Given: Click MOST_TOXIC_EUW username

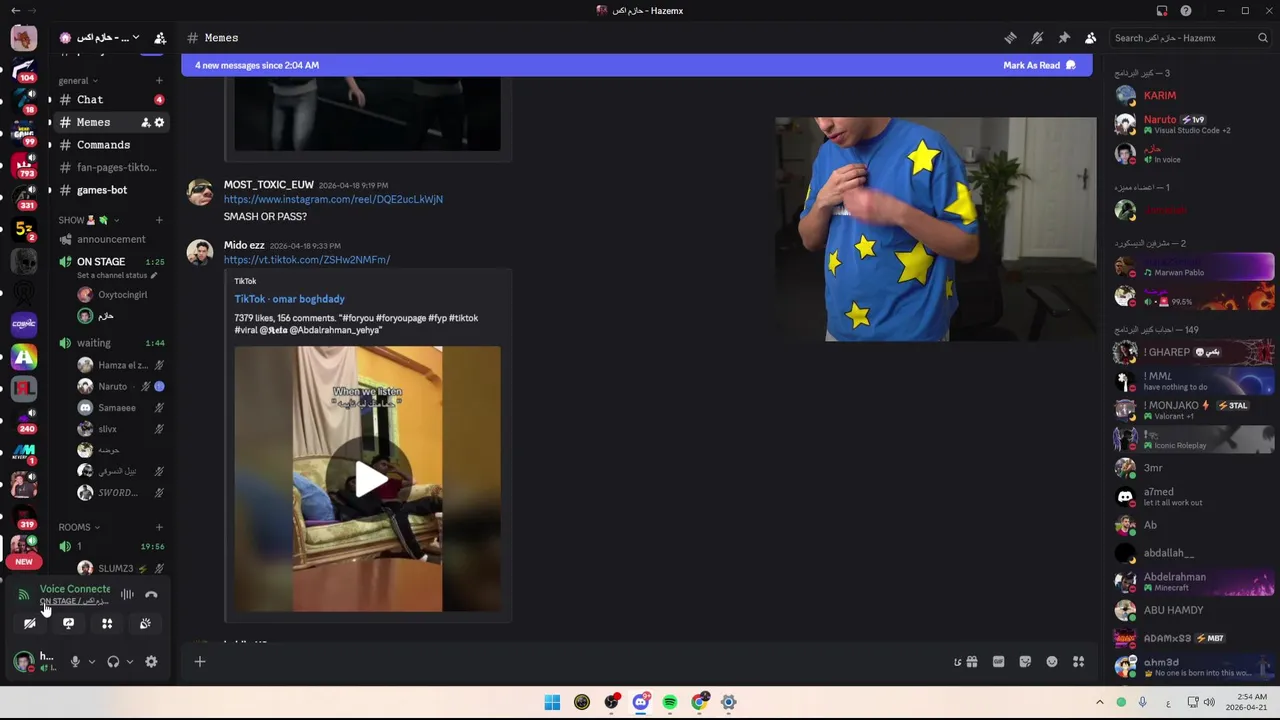Looking at the screenshot, I should click(x=268, y=185).
